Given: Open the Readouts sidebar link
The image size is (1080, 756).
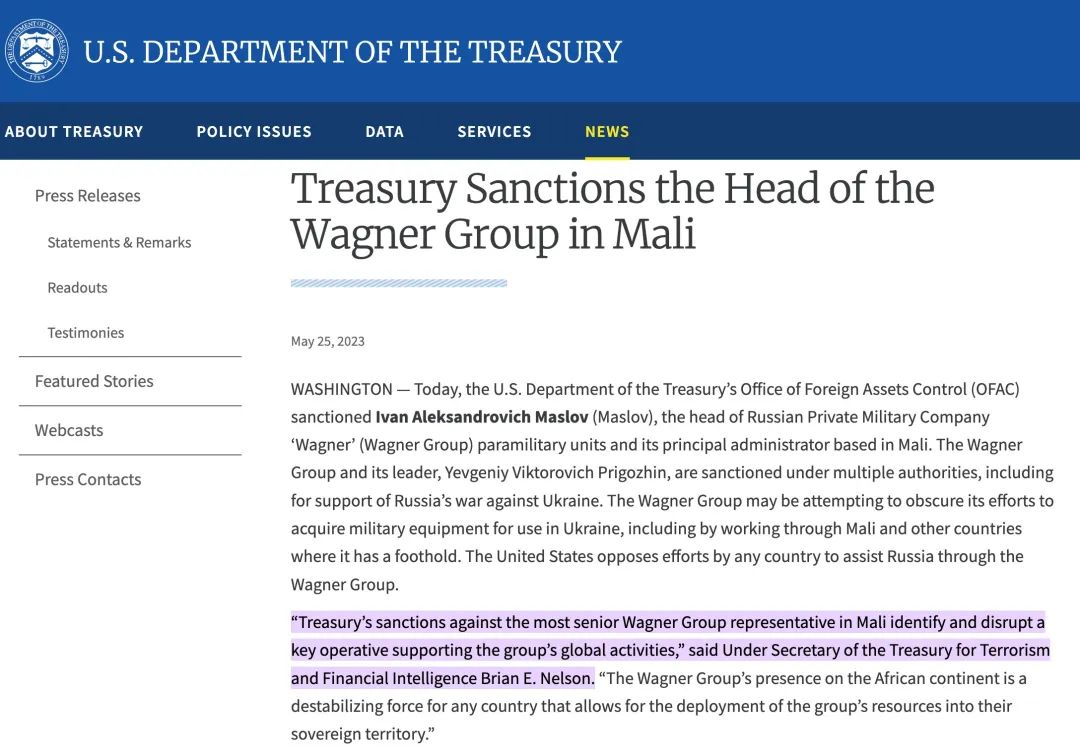Looking at the screenshot, I should click(x=77, y=288).
